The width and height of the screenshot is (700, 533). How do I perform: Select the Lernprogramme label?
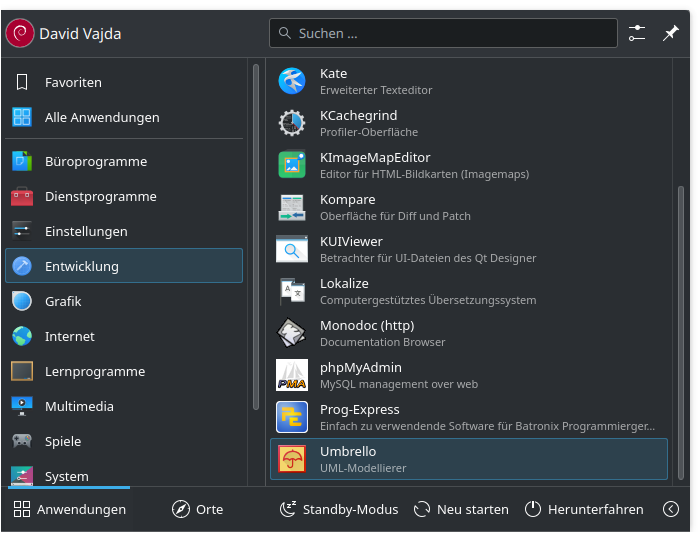[x=95, y=371]
